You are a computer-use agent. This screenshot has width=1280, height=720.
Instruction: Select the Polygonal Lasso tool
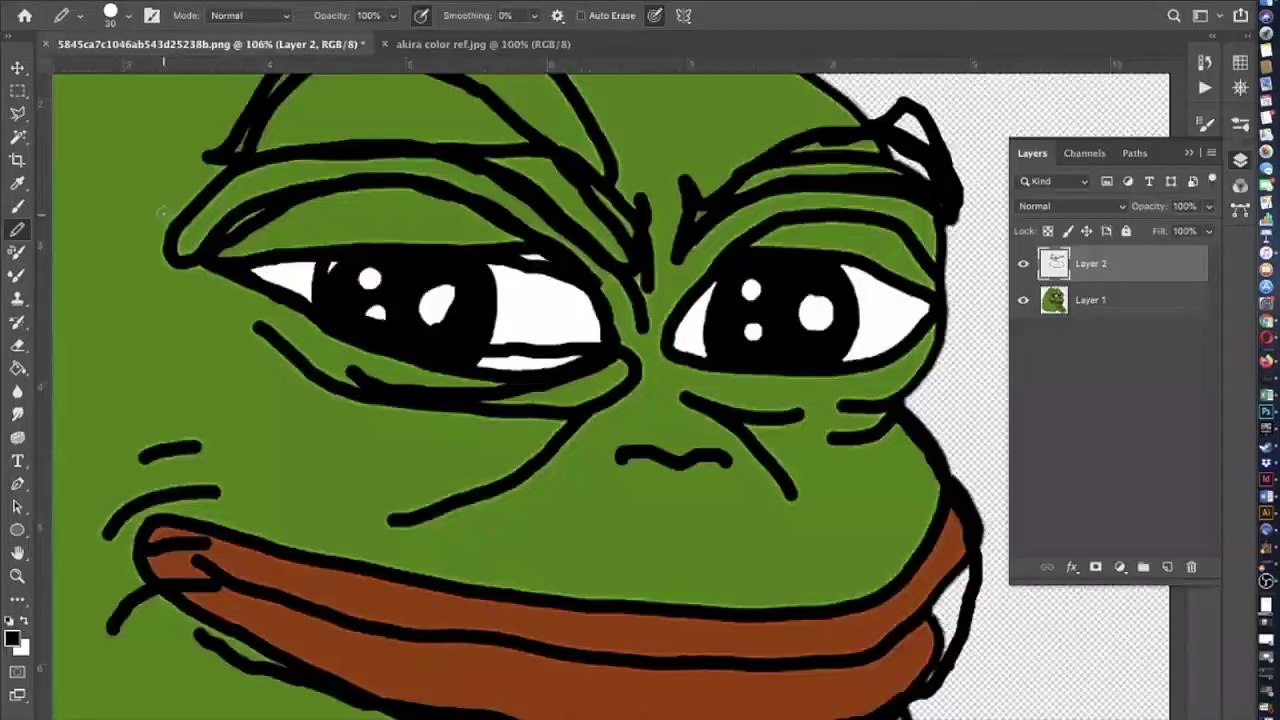(x=17, y=114)
